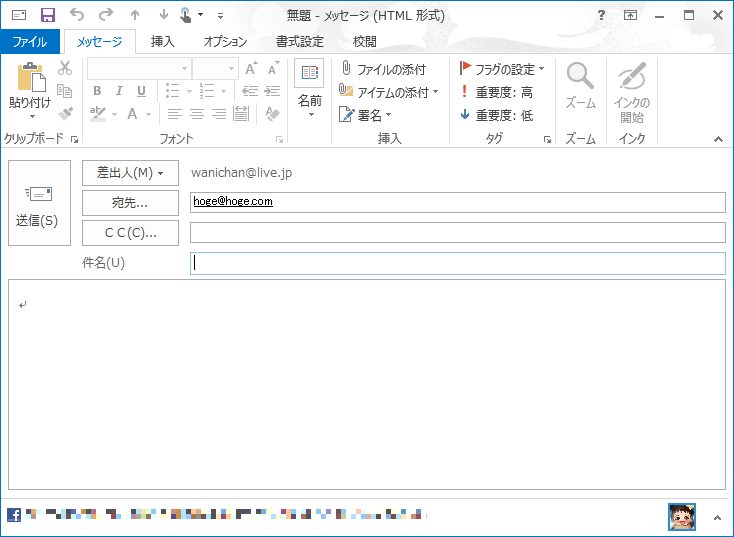Open the clipboard group dialog launcher
This screenshot has height=537, width=734.
click(74, 139)
